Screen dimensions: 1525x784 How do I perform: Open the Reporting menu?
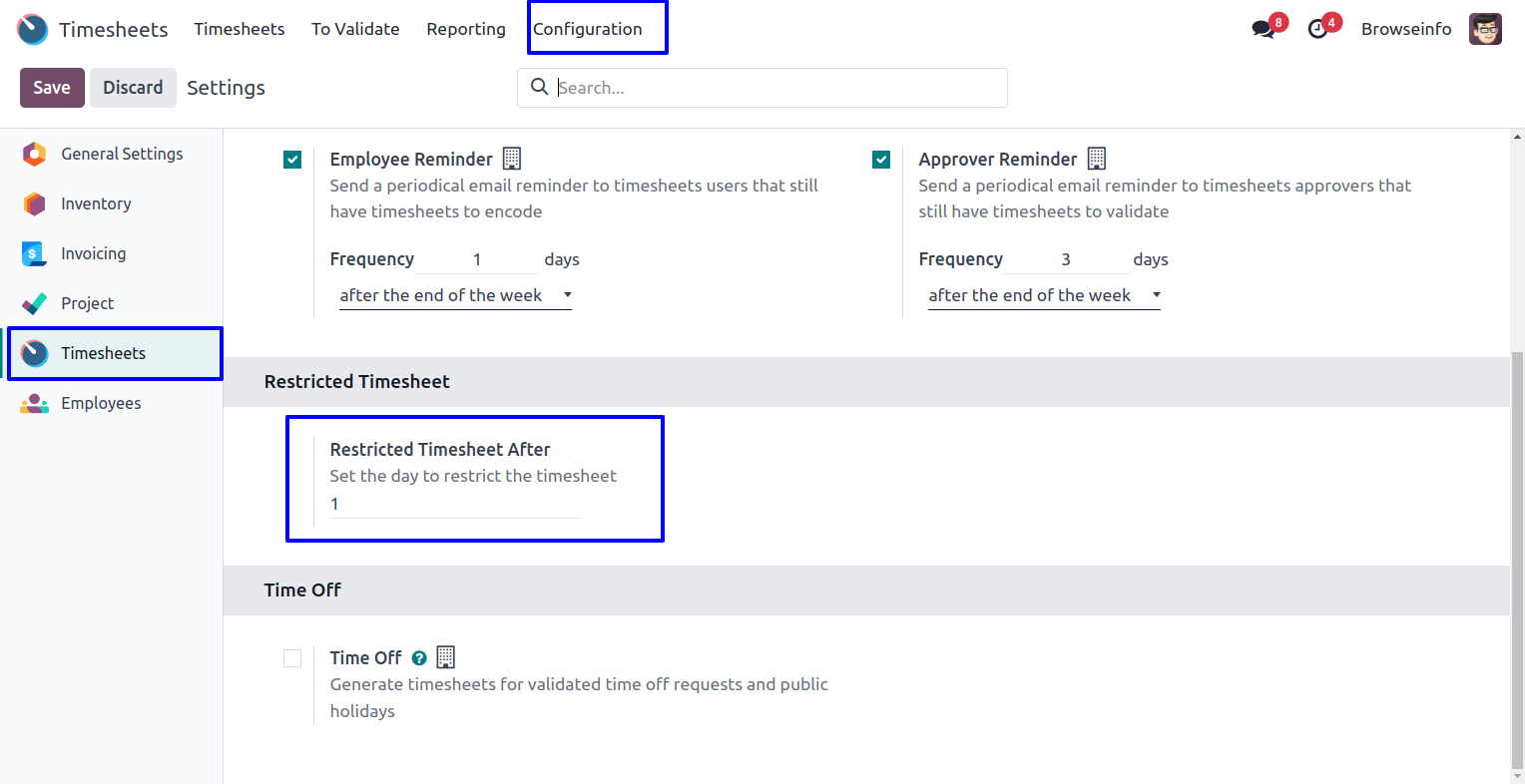466,29
